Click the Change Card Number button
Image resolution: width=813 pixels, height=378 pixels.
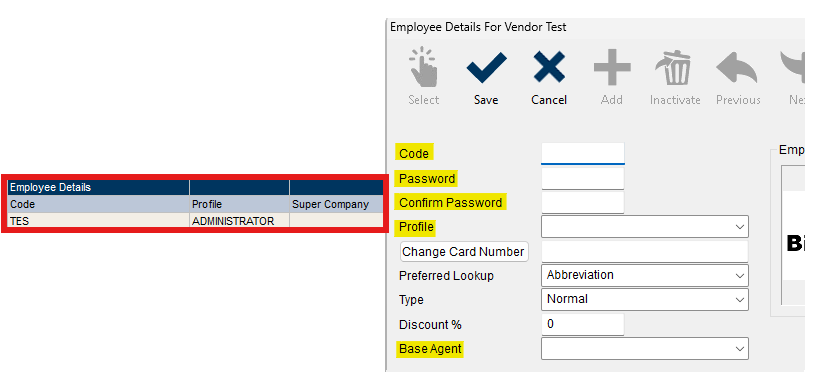(464, 251)
